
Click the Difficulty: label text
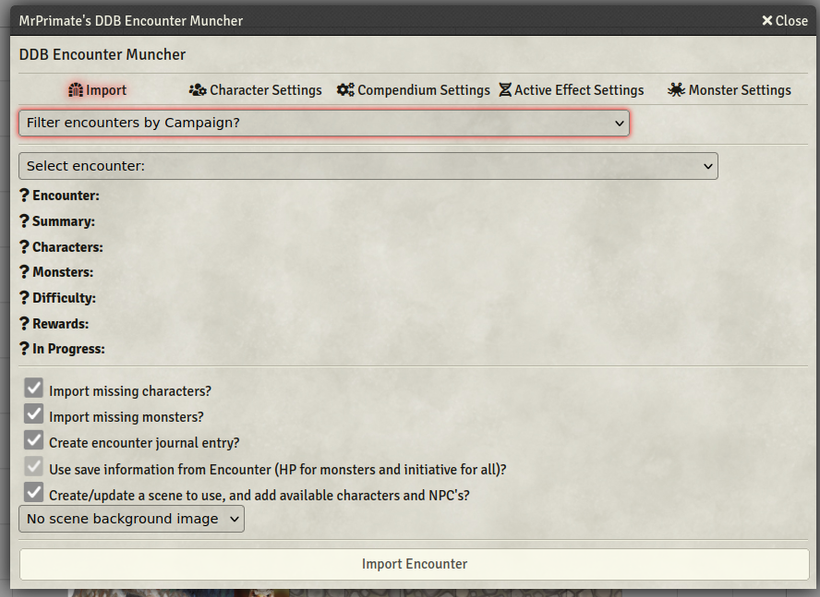tap(64, 298)
